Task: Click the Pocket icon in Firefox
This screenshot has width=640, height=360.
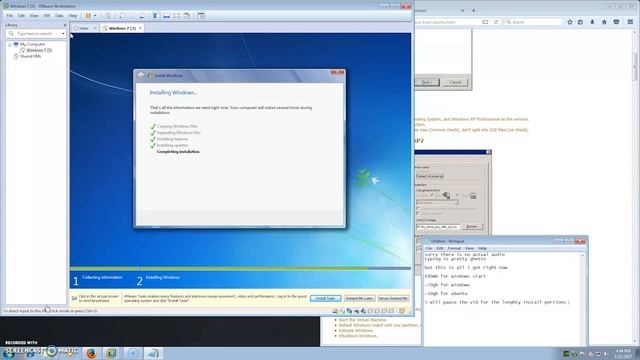Action: tap(616, 22)
